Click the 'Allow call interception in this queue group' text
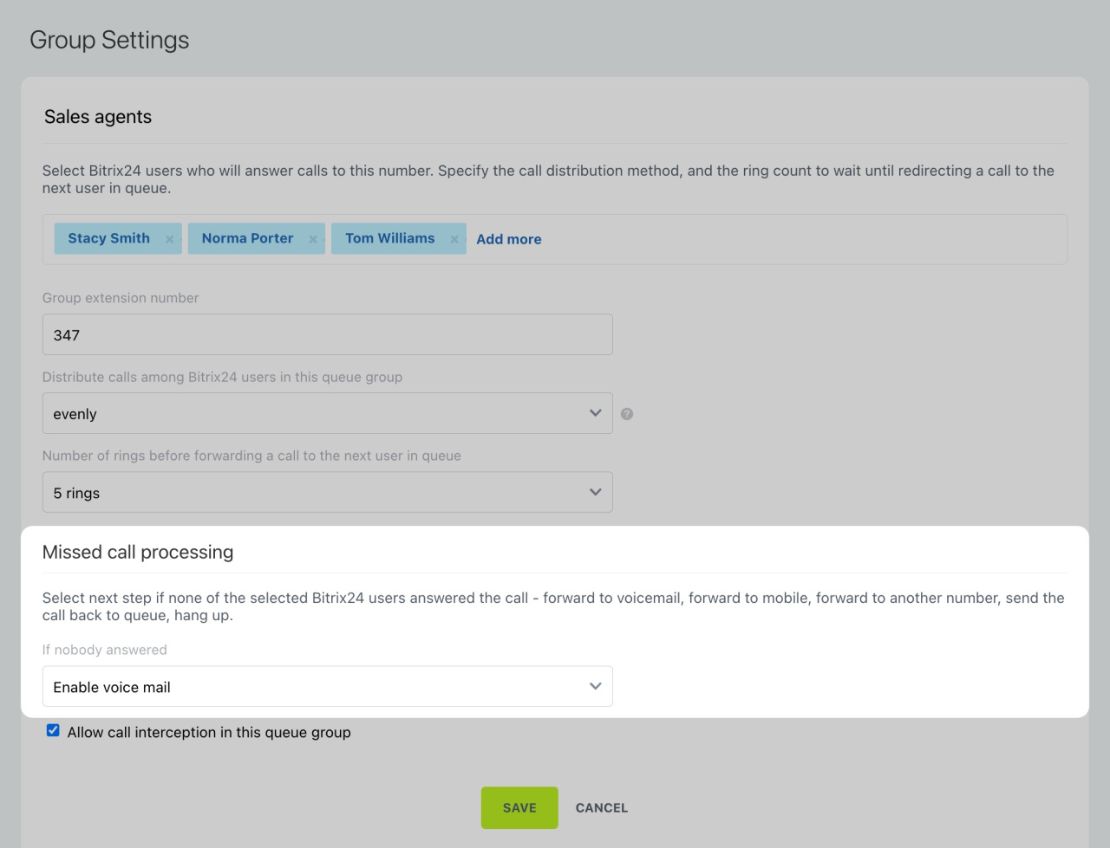1110x848 pixels. (x=209, y=732)
